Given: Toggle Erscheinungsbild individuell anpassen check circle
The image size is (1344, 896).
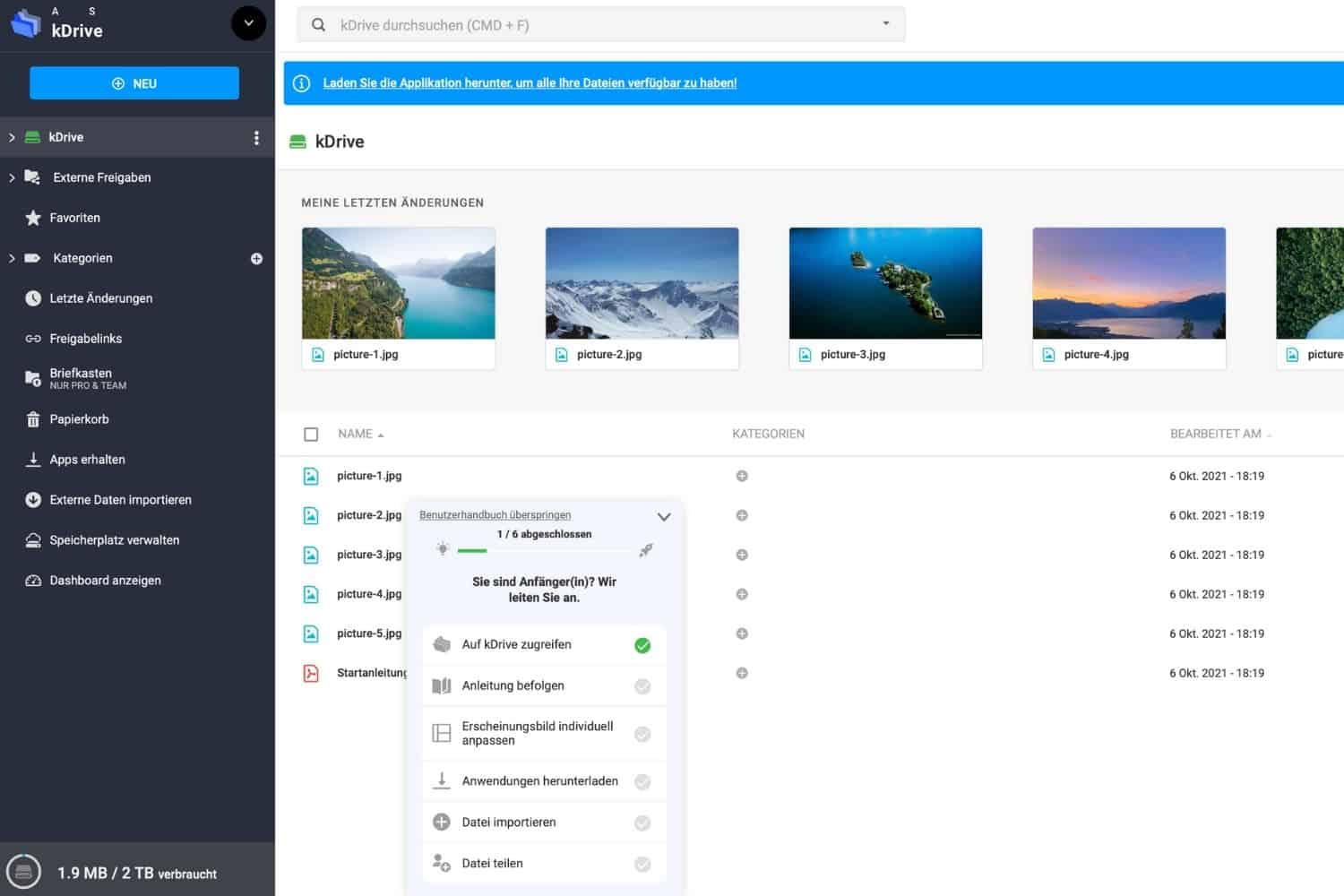Looking at the screenshot, I should pos(642,734).
